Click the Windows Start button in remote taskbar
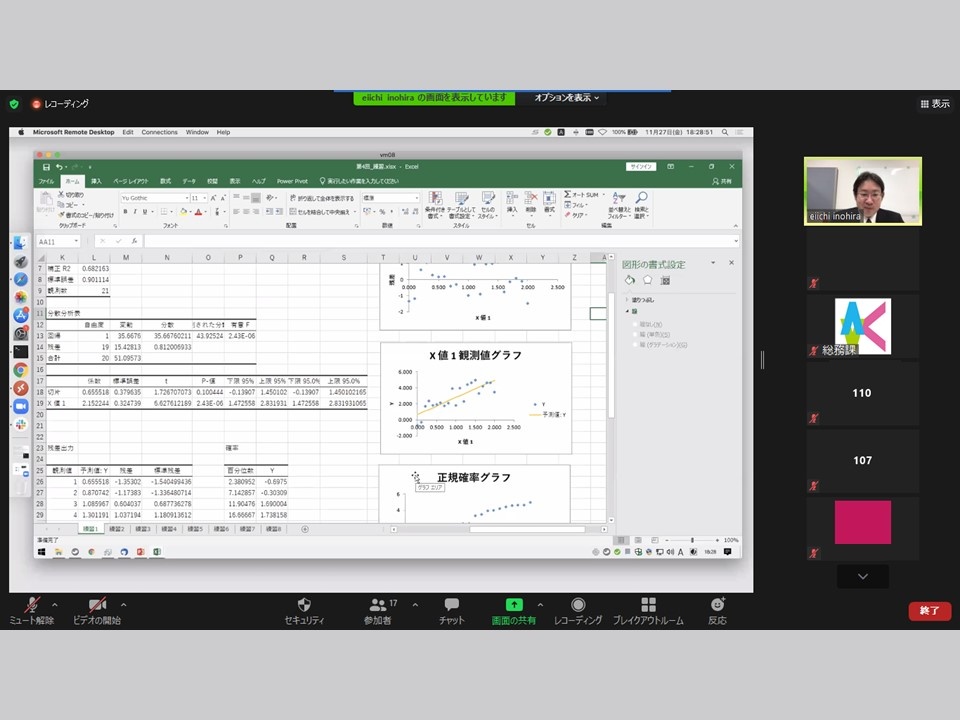The width and height of the screenshot is (960, 720). point(42,552)
